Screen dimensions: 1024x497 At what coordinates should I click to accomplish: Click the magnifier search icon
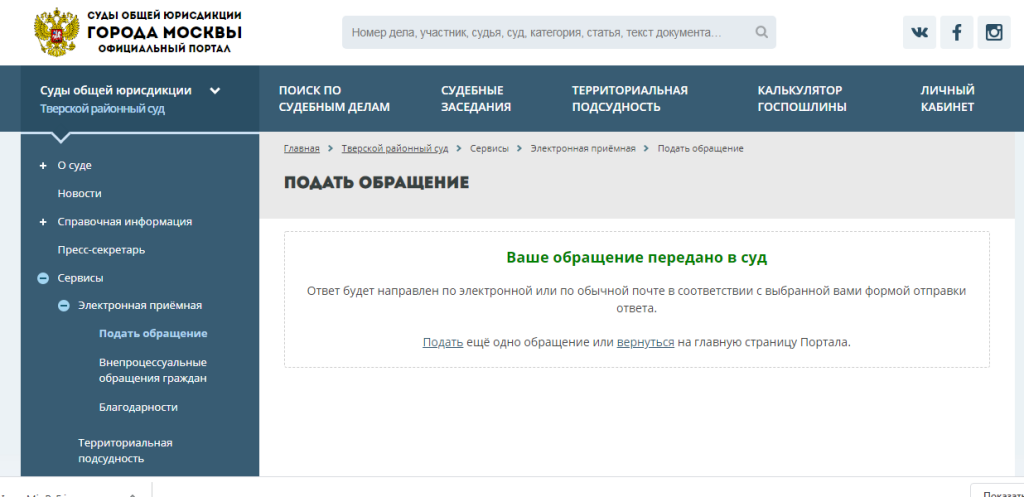pos(761,32)
